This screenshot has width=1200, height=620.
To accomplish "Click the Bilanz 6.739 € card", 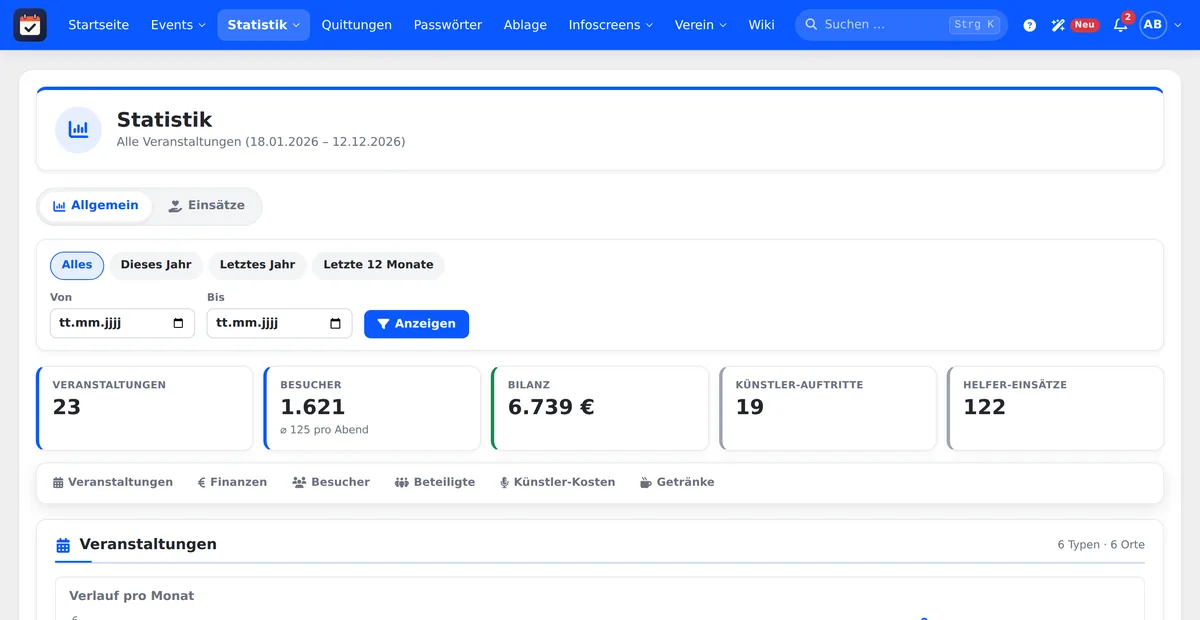I will (600, 408).
